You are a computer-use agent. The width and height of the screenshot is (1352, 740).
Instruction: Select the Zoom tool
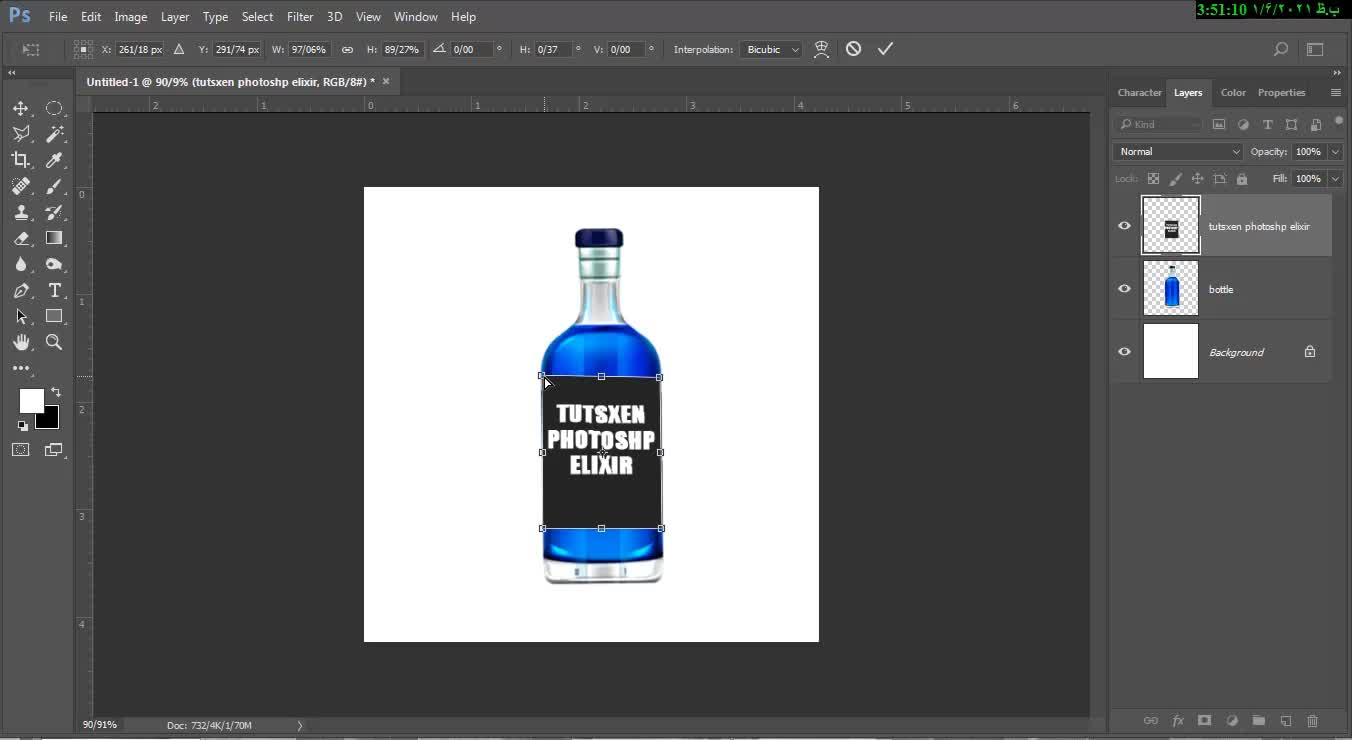pyautogui.click(x=55, y=342)
